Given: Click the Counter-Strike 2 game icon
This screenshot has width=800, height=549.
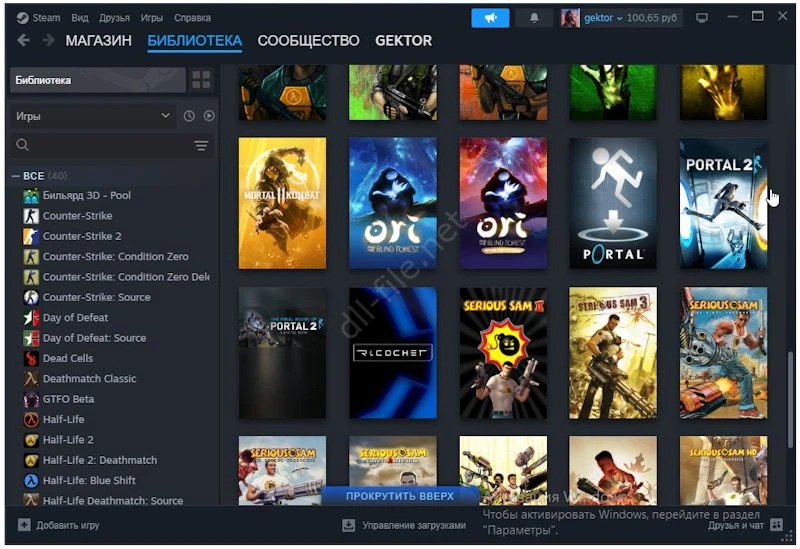Looking at the screenshot, I should (31, 236).
